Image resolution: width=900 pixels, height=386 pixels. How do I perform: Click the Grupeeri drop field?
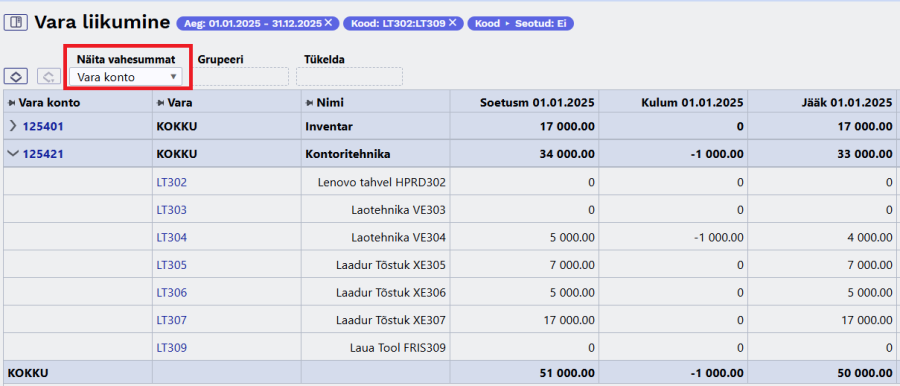(x=241, y=76)
